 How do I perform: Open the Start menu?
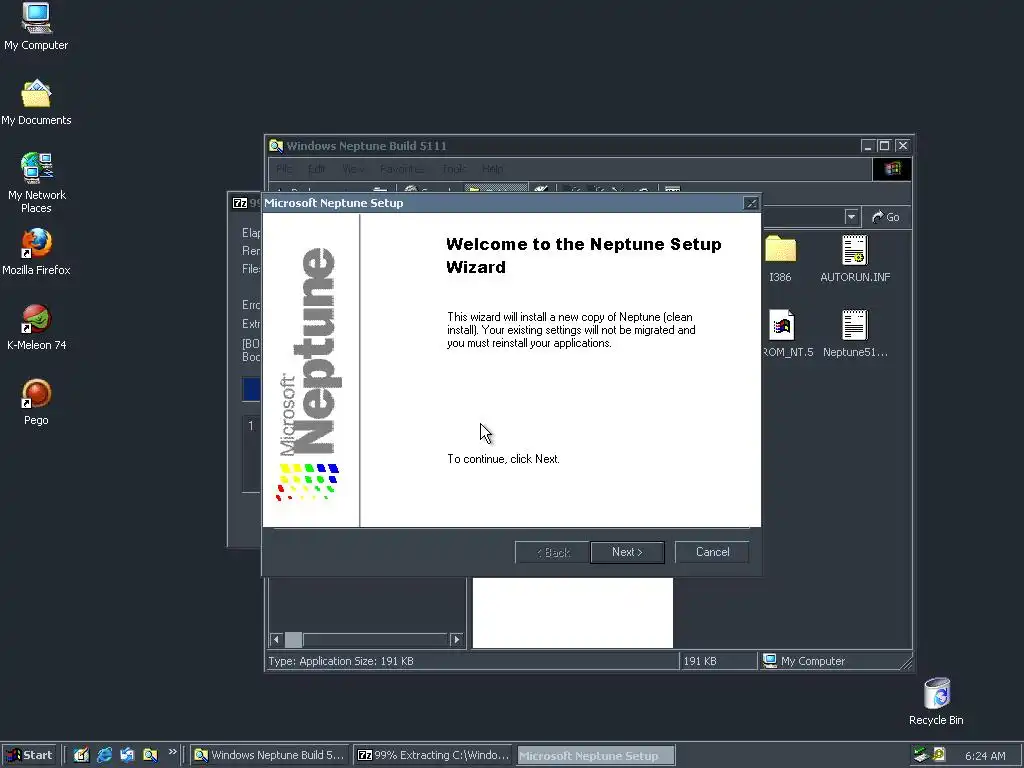coord(29,755)
